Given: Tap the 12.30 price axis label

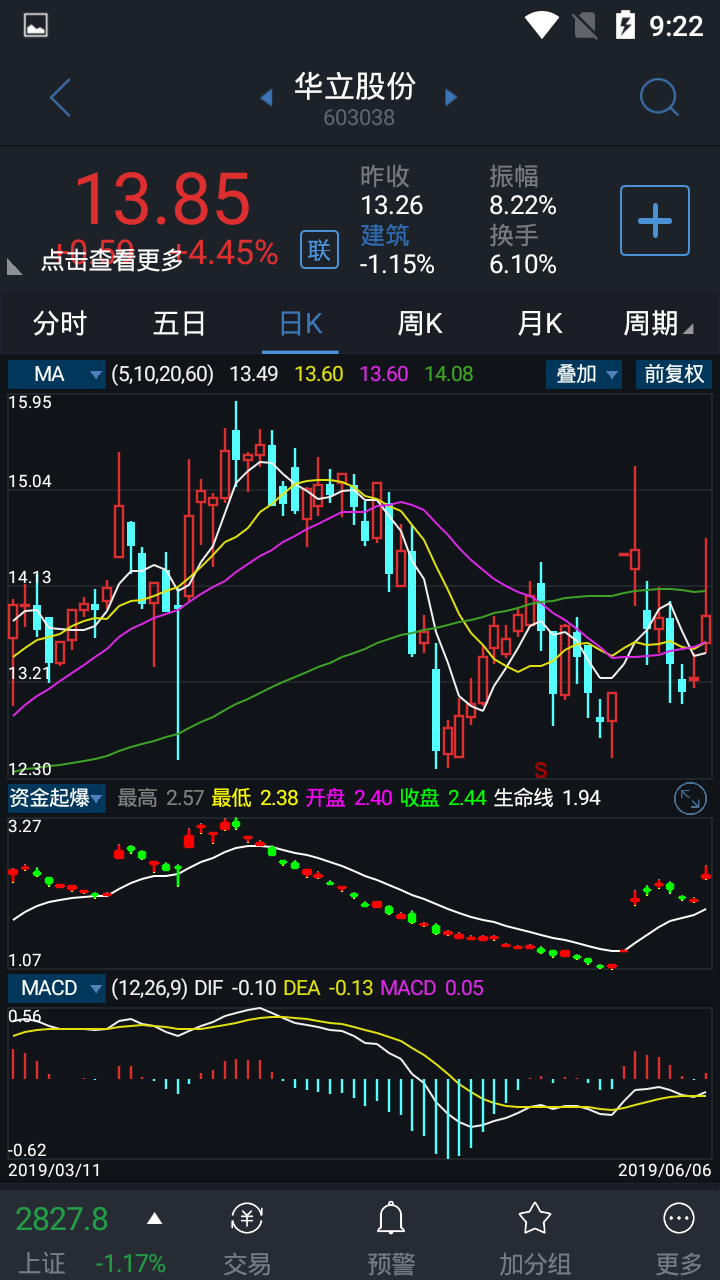Looking at the screenshot, I should (30, 769).
